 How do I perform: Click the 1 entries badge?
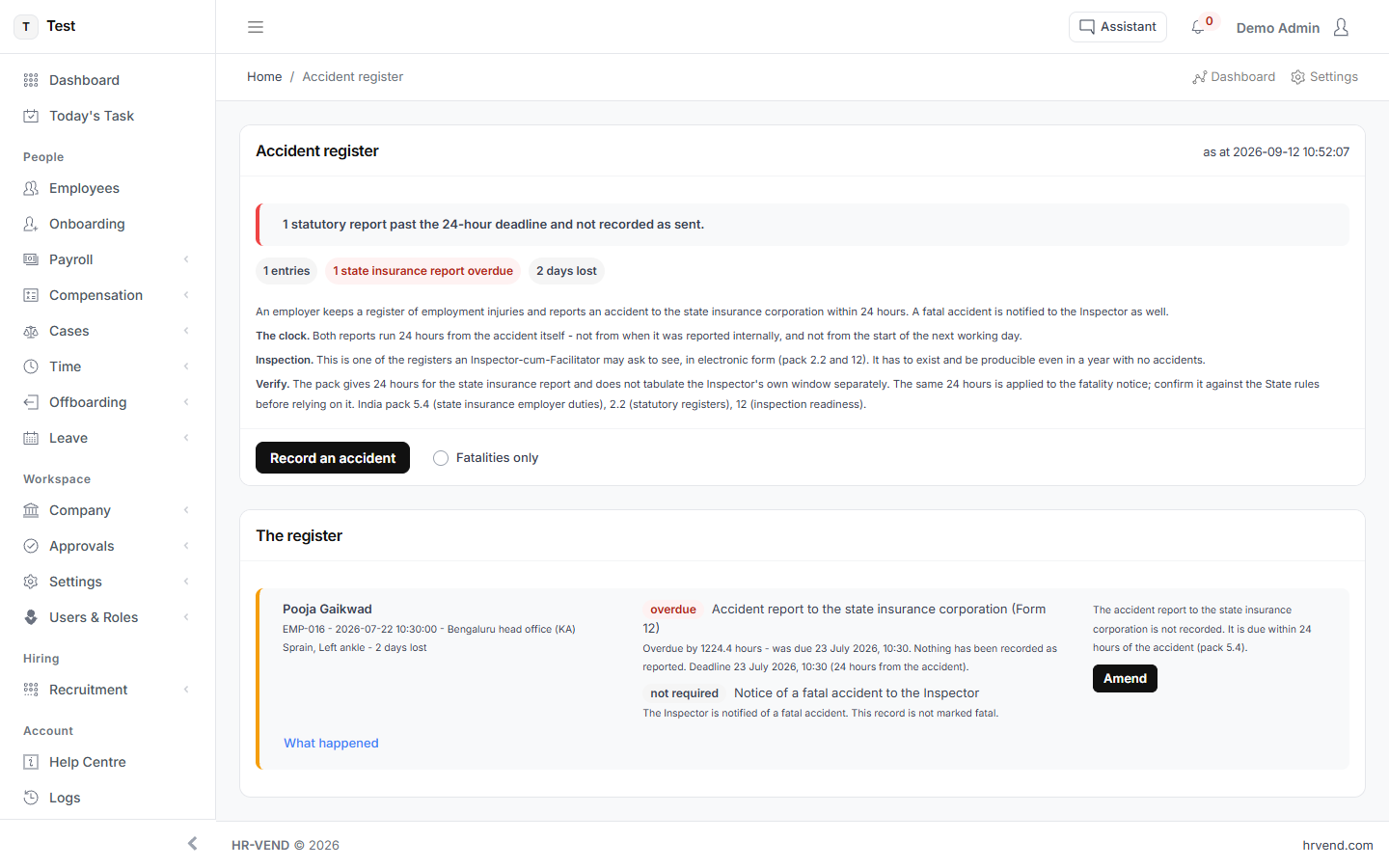pos(286,271)
